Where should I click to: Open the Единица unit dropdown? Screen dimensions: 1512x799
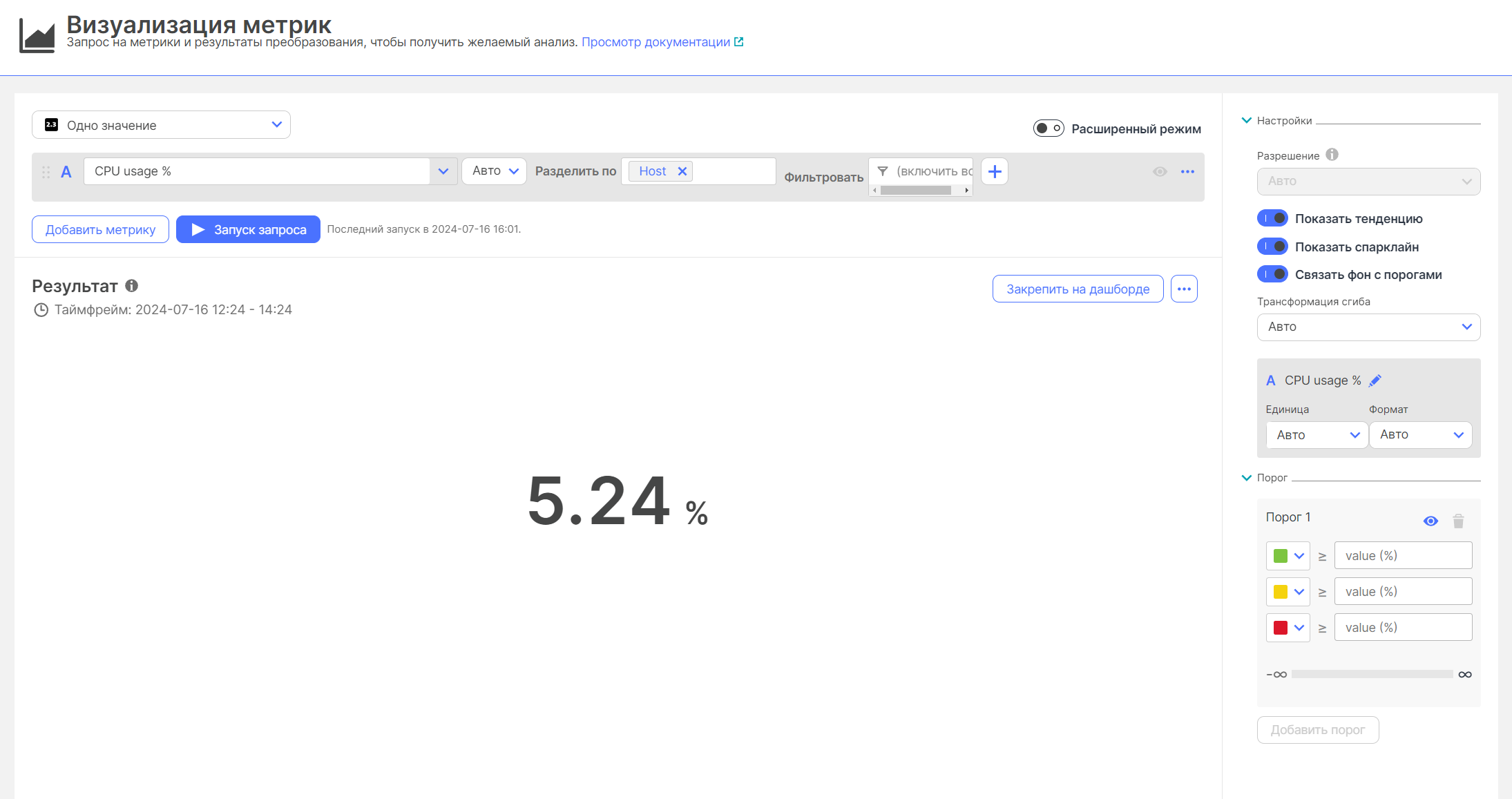pos(1316,435)
